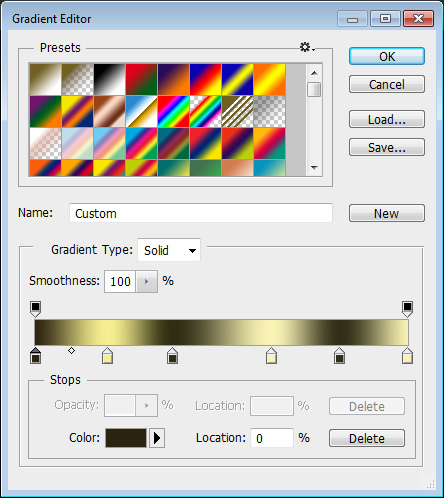Select the last yellow color stop
Screen dimensions: 444x498
pyautogui.click(x=407, y=355)
